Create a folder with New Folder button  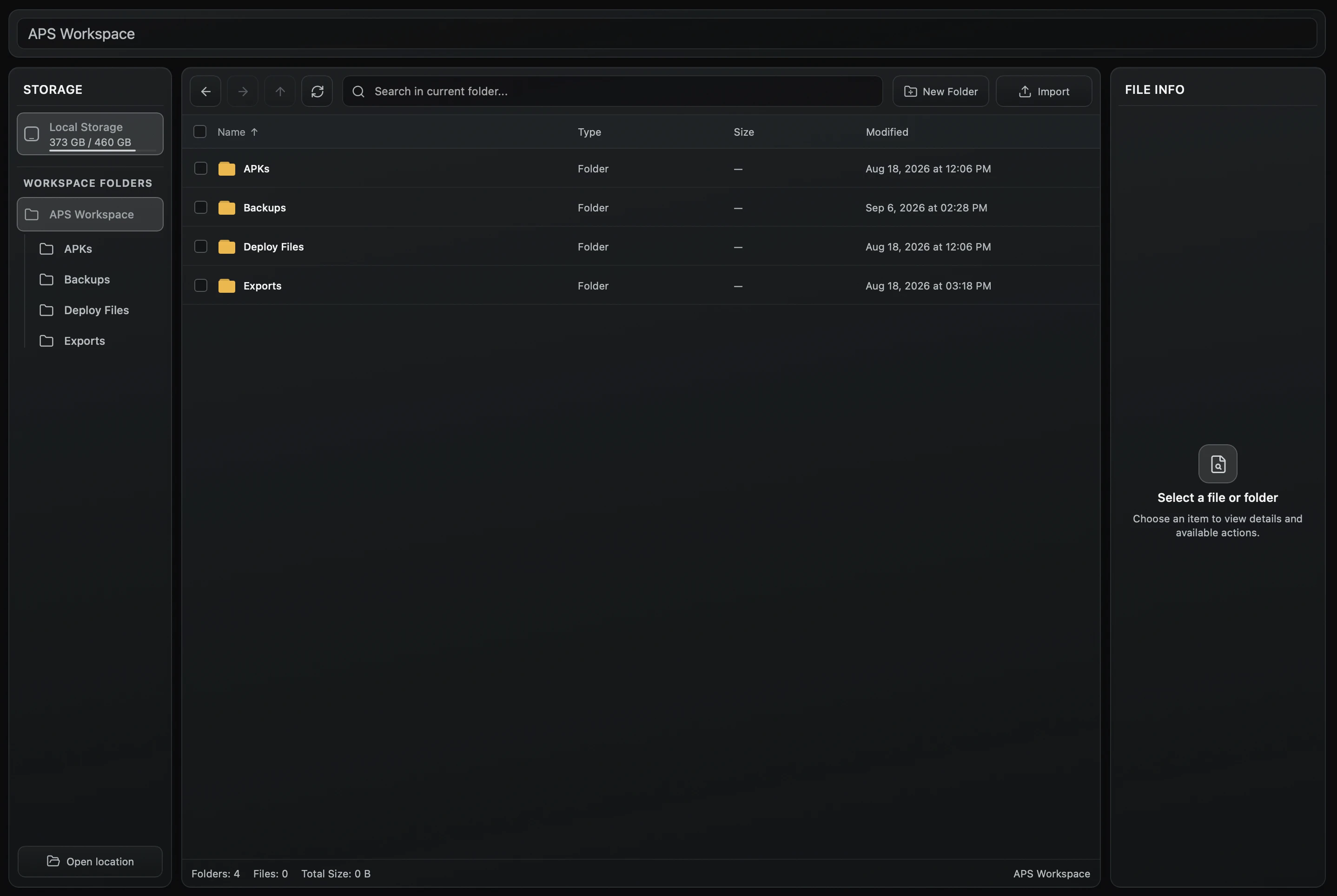941,92
